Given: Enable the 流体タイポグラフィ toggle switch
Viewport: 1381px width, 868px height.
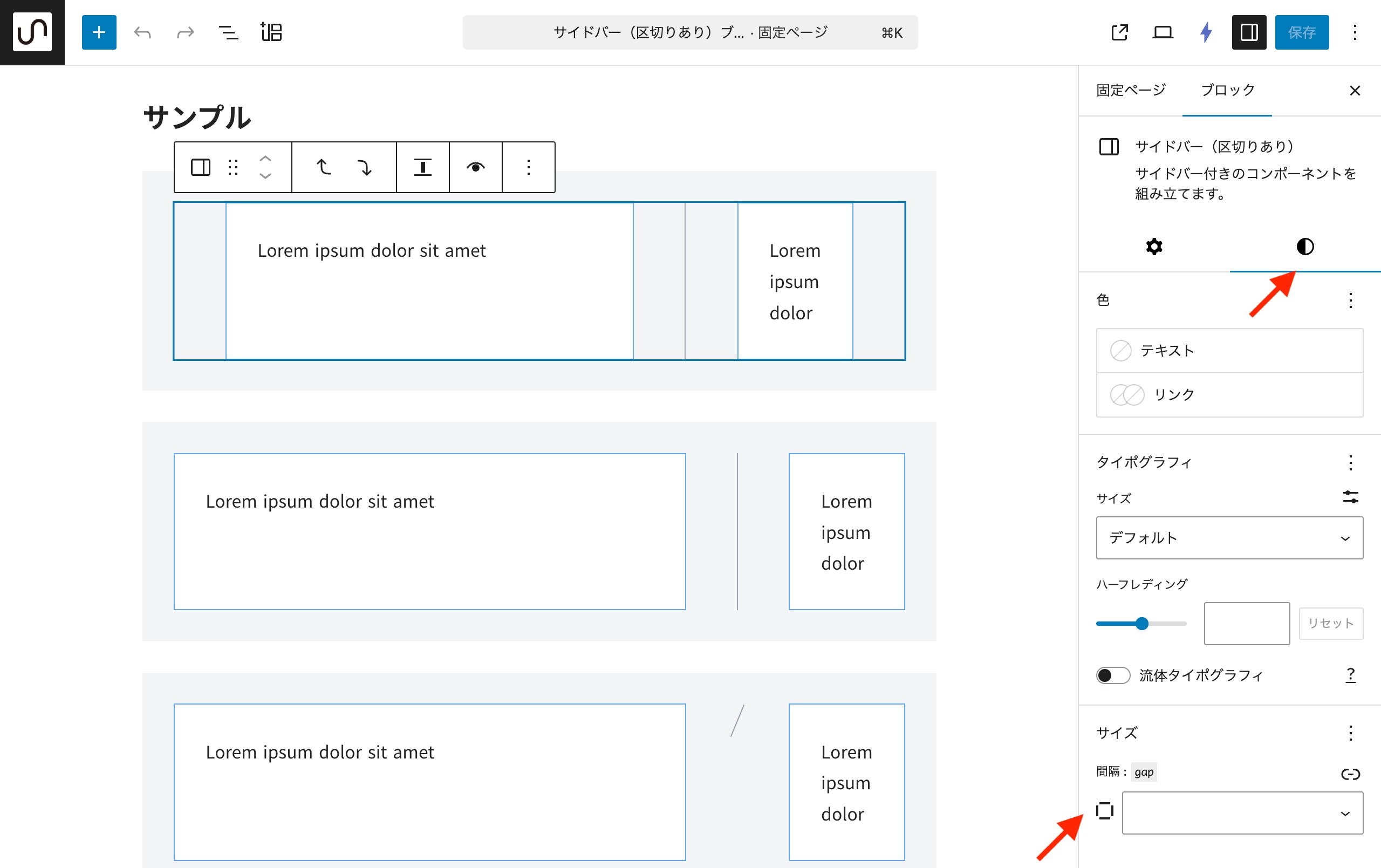Looking at the screenshot, I should 1112,675.
